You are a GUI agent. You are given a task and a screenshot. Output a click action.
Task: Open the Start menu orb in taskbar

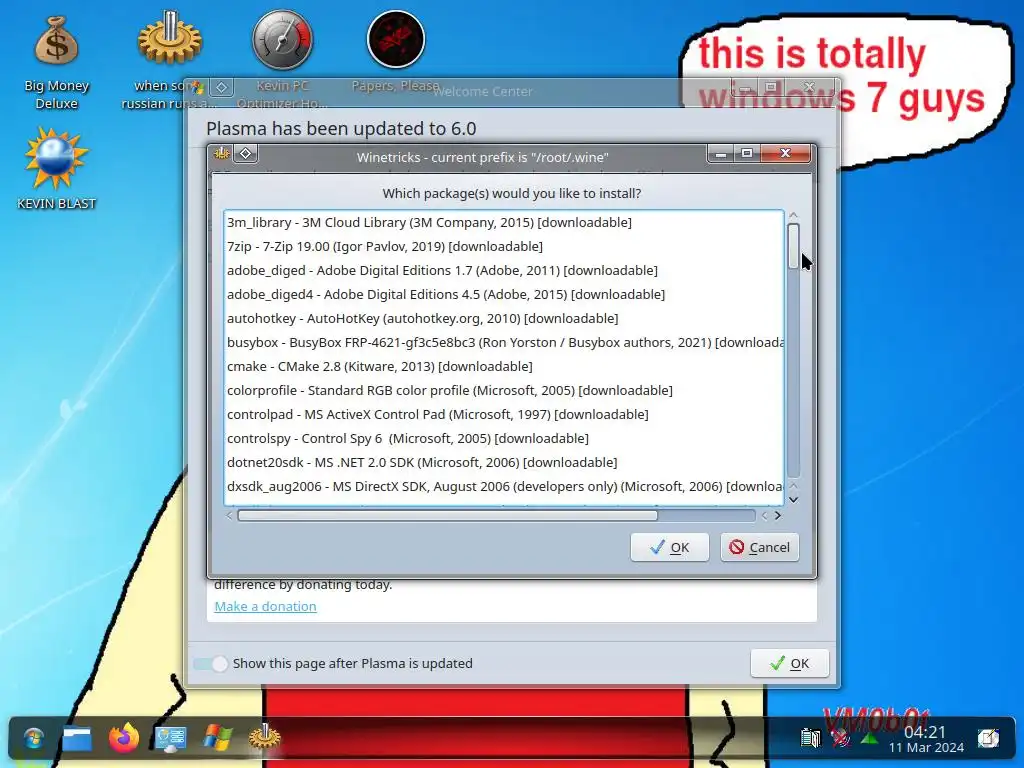point(33,738)
